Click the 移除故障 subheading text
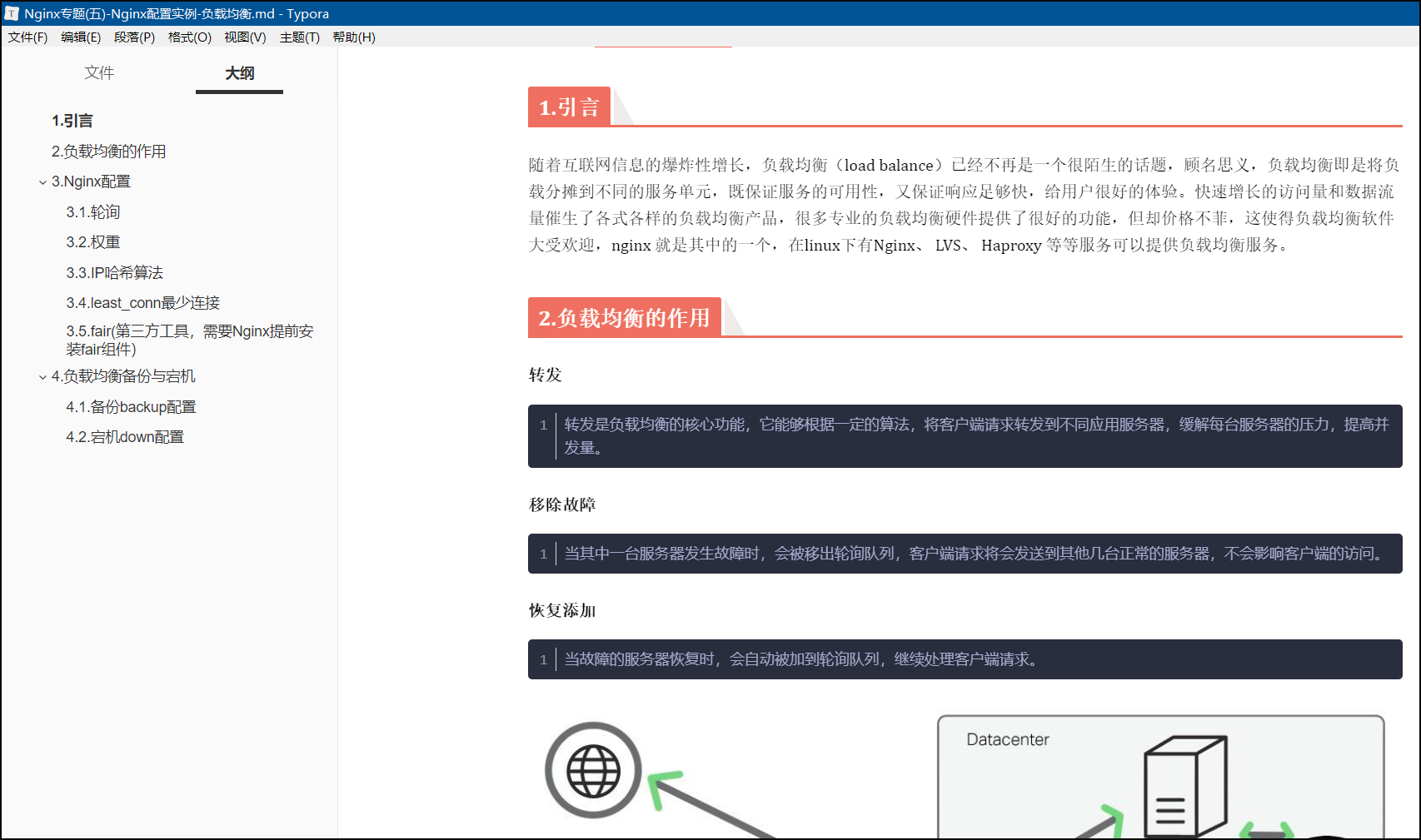Viewport: 1421px width, 840px height. pyautogui.click(x=562, y=505)
